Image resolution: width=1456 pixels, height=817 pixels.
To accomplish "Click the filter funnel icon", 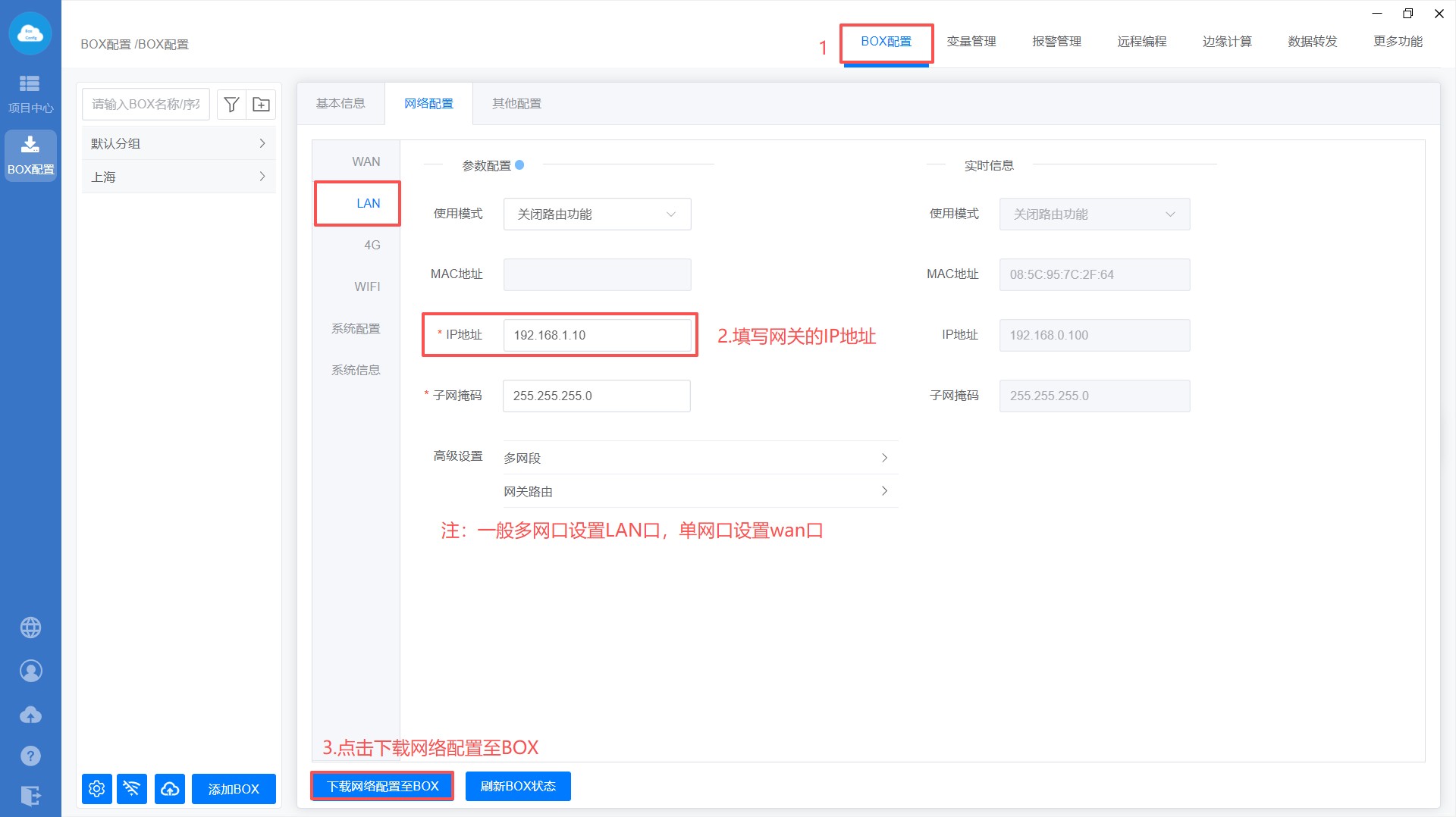I will tap(232, 105).
